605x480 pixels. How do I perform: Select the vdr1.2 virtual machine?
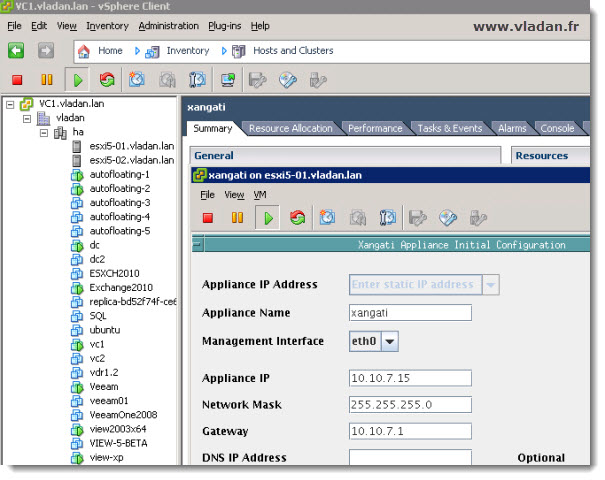(x=103, y=373)
